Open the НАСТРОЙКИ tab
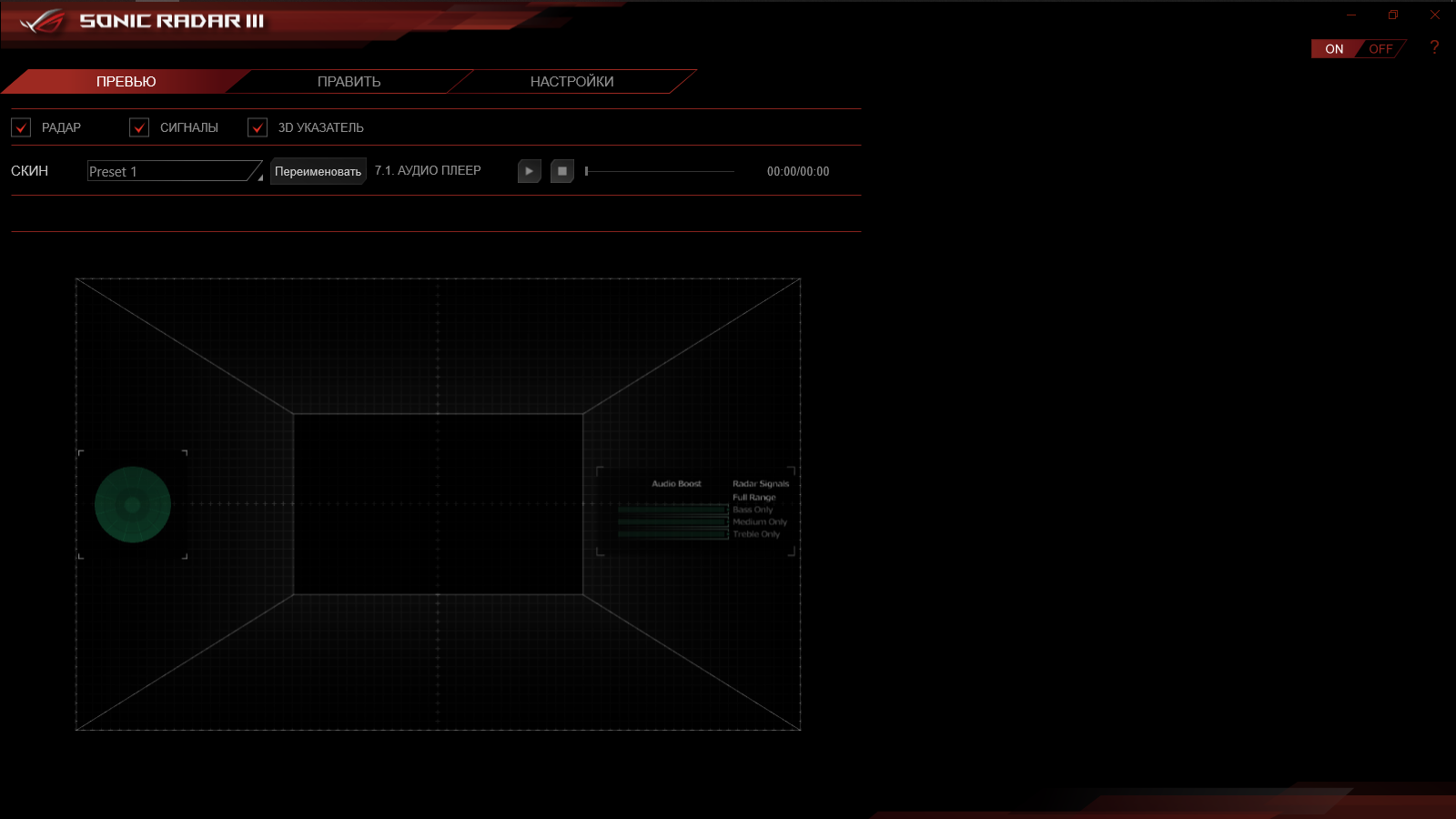This screenshot has width=1456, height=819. tap(572, 82)
